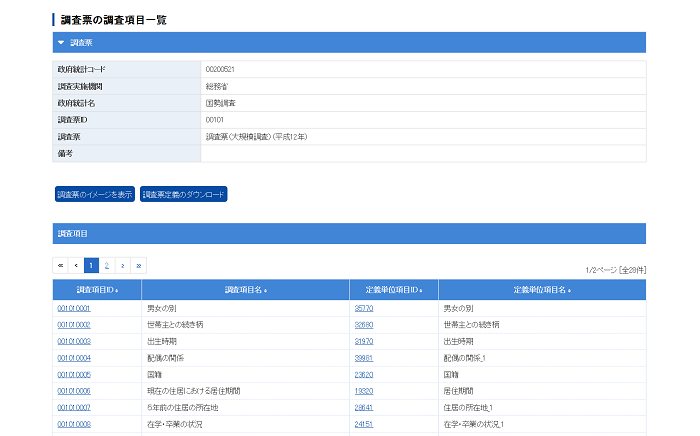This screenshot has height=436, width=700.
Task: Open survey item link 001010006
Action: (74, 391)
